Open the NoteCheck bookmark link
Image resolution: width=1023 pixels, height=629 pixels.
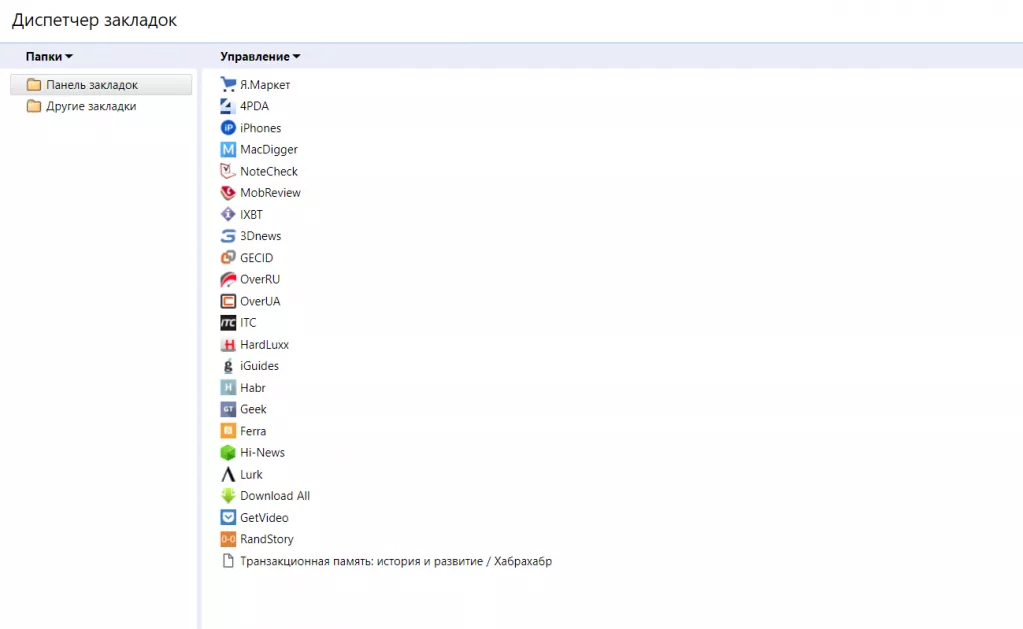tap(267, 171)
